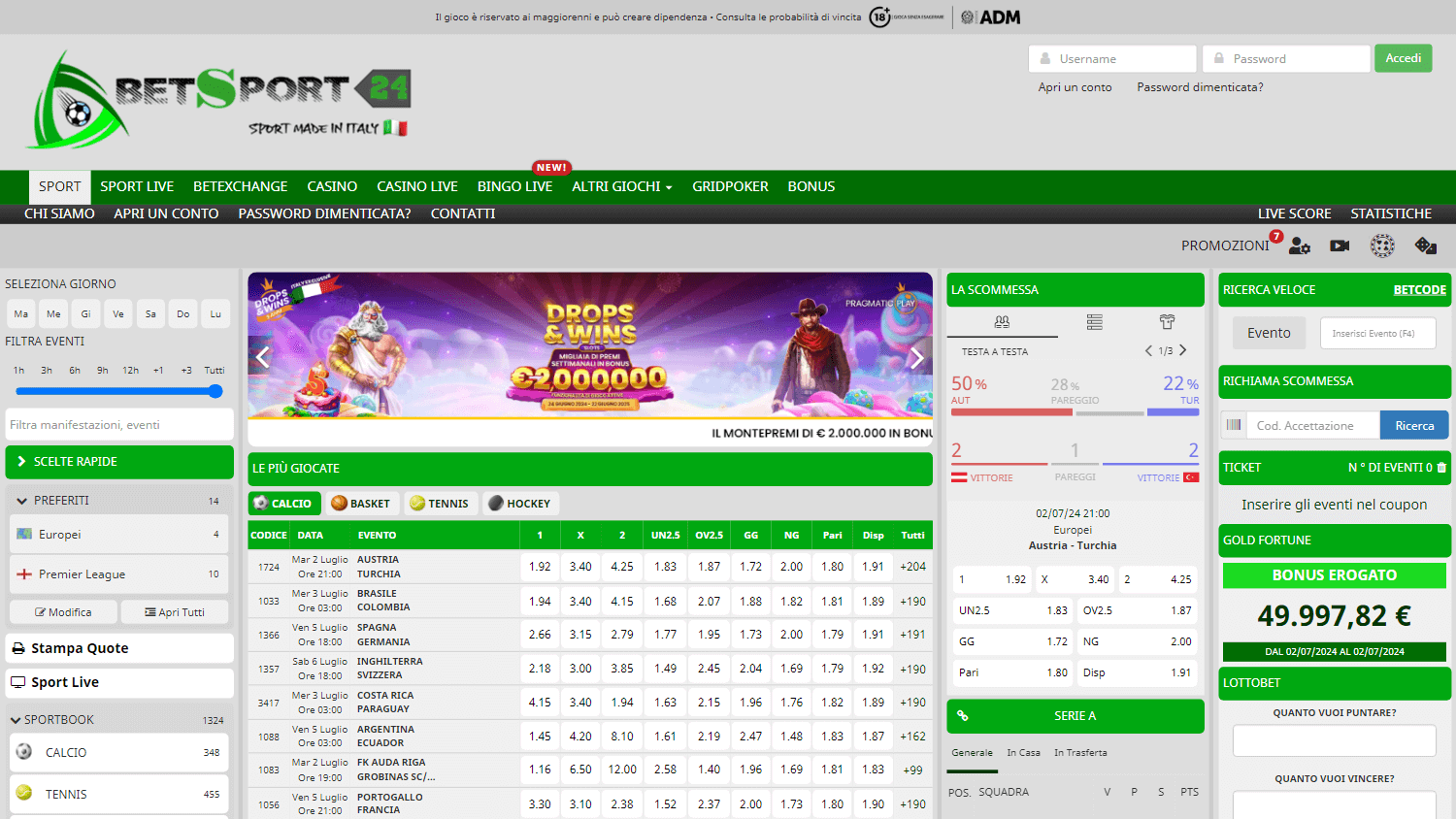Click the blue Ricerca button
This screenshot has height=819, width=1456.
pos(1414,425)
